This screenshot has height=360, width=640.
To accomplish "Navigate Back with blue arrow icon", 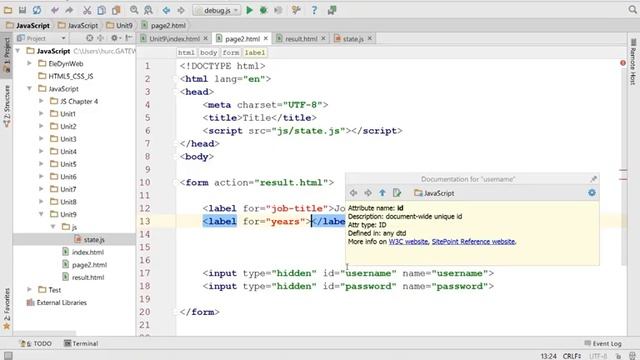I will pos(166,10).
